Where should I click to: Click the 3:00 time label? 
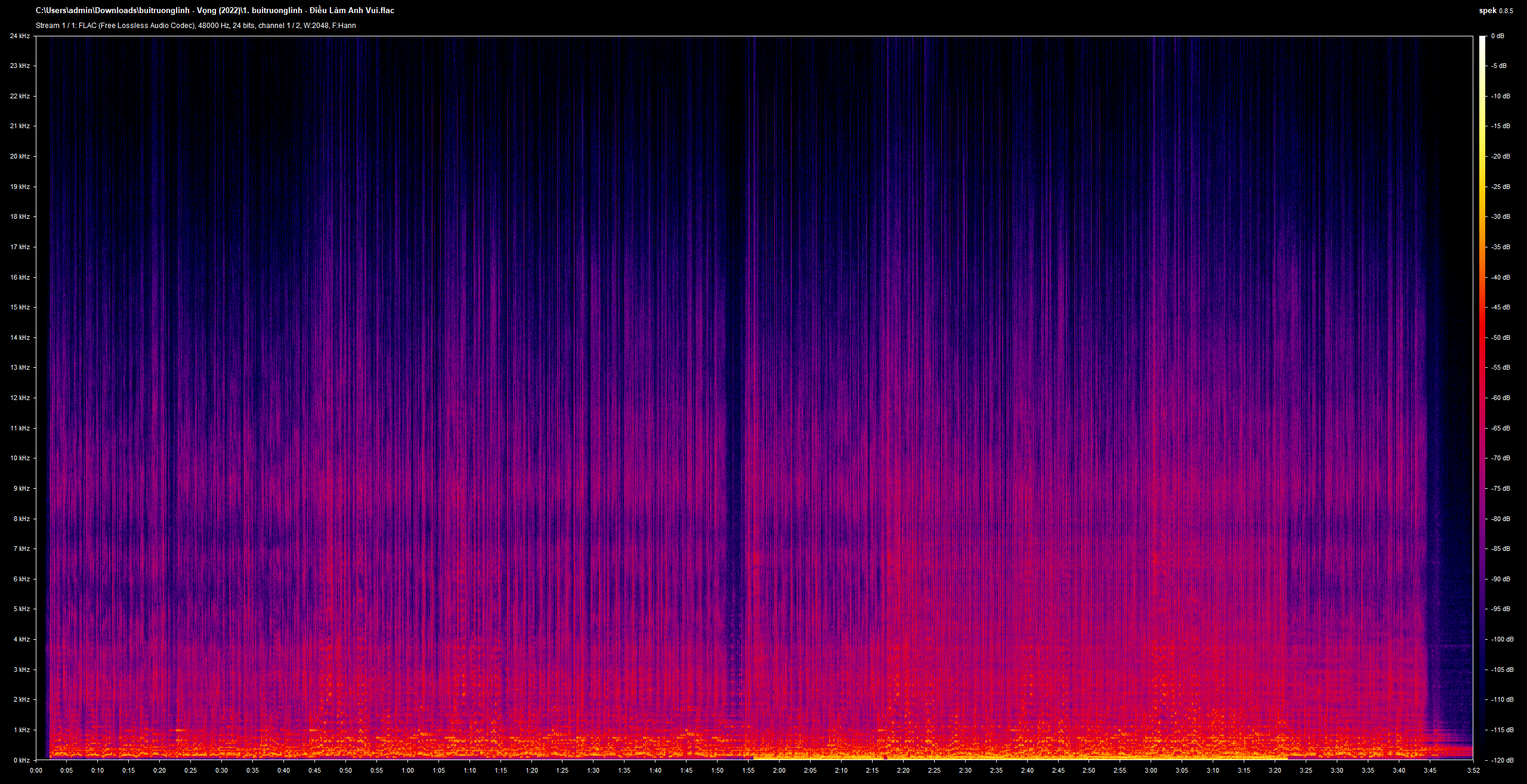(1151, 770)
